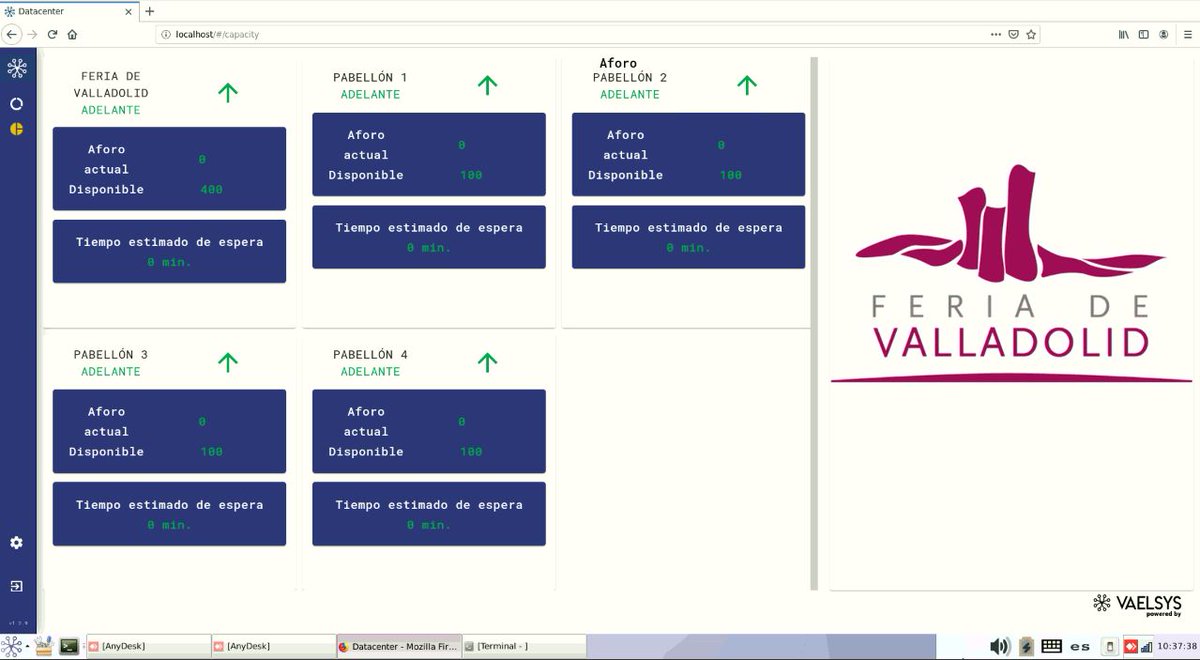Switch to Terminal taskbar window
The height and width of the screenshot is (660, 1200).
[x=524, y=647]
